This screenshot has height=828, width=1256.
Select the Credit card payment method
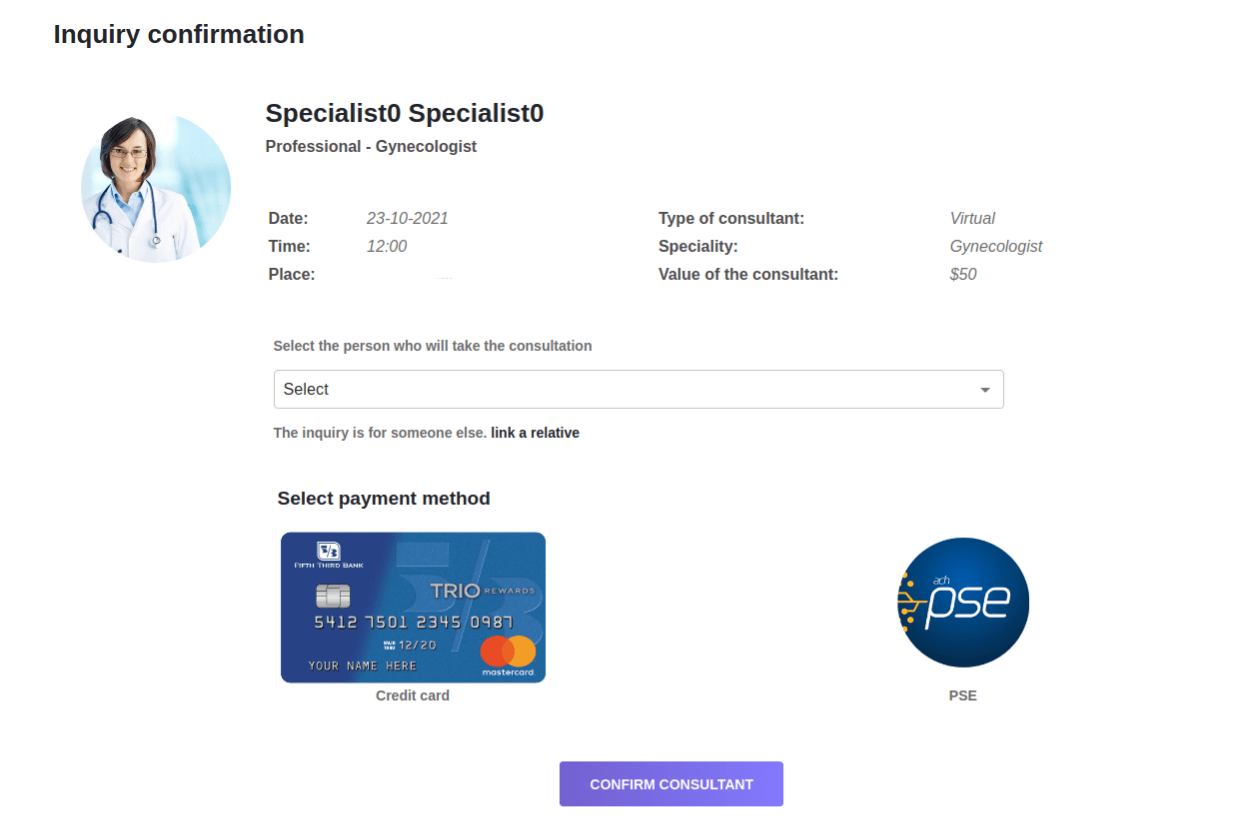412,607
